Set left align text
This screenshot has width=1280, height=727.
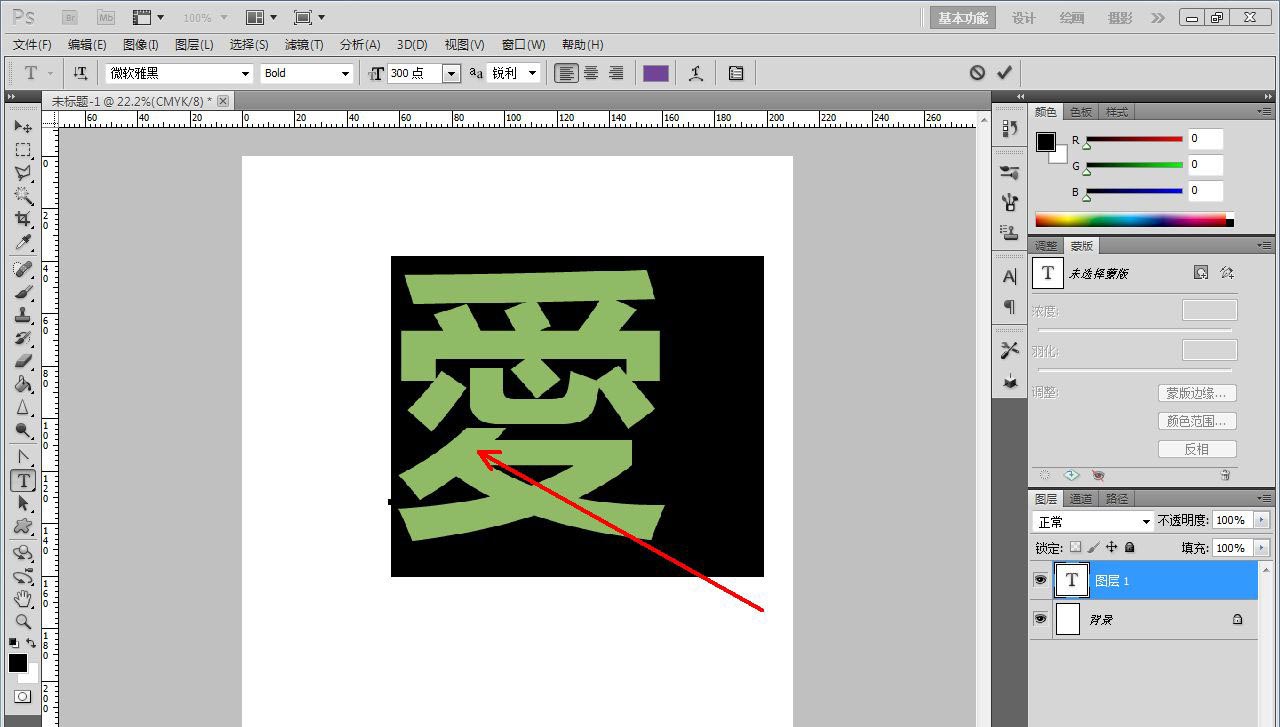[567, 73]
